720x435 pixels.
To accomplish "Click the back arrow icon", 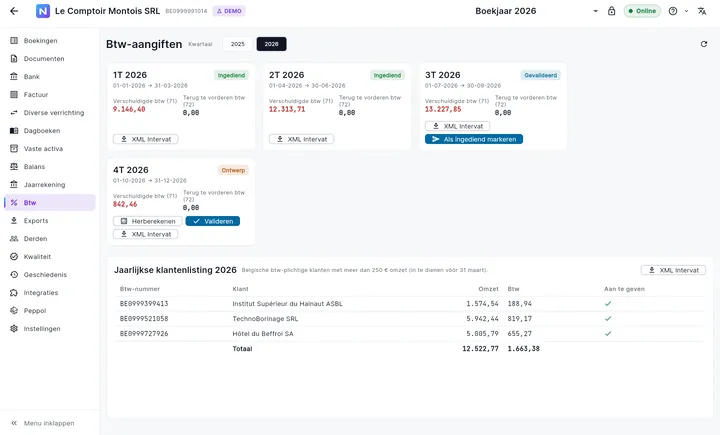I will click(x=14, y=11).
